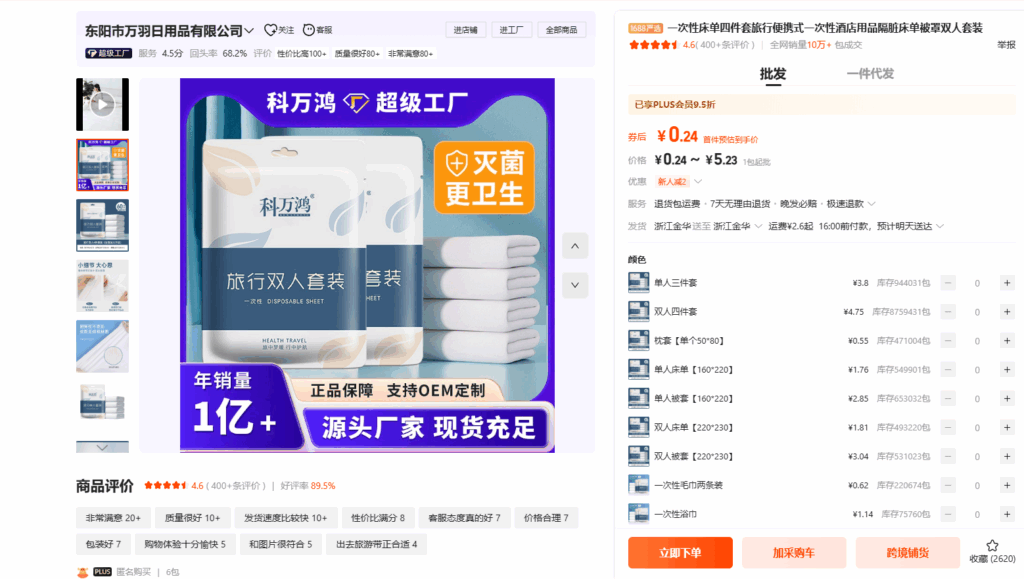Select the 枕套 color swatch image
1024x579 pixels.
tap(638, 341)
